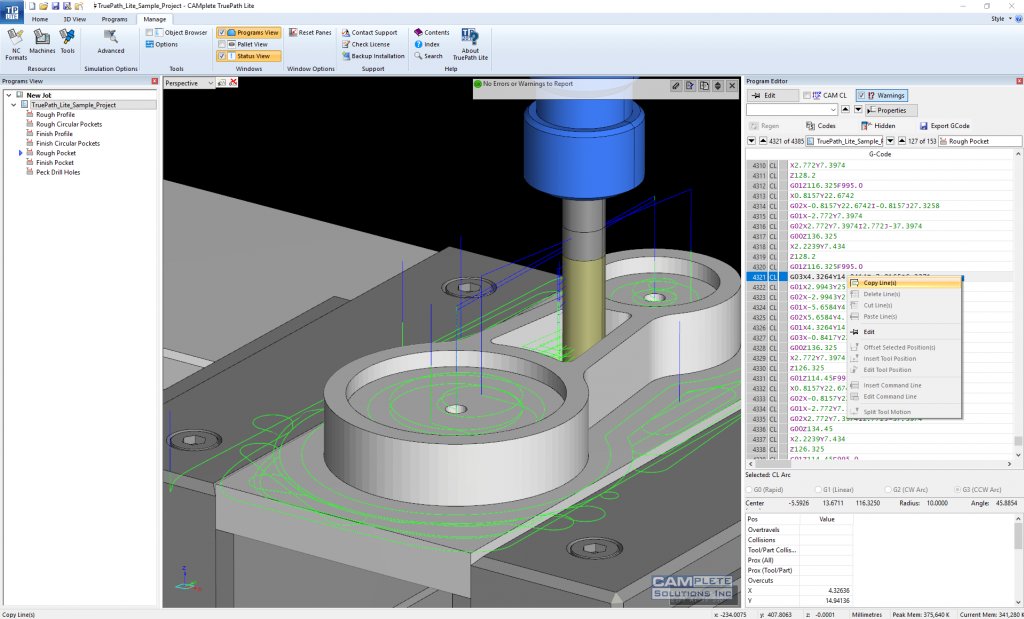Click the Edit button in Program Editor
1024x619 pixels.
click(x=773, y=95)
